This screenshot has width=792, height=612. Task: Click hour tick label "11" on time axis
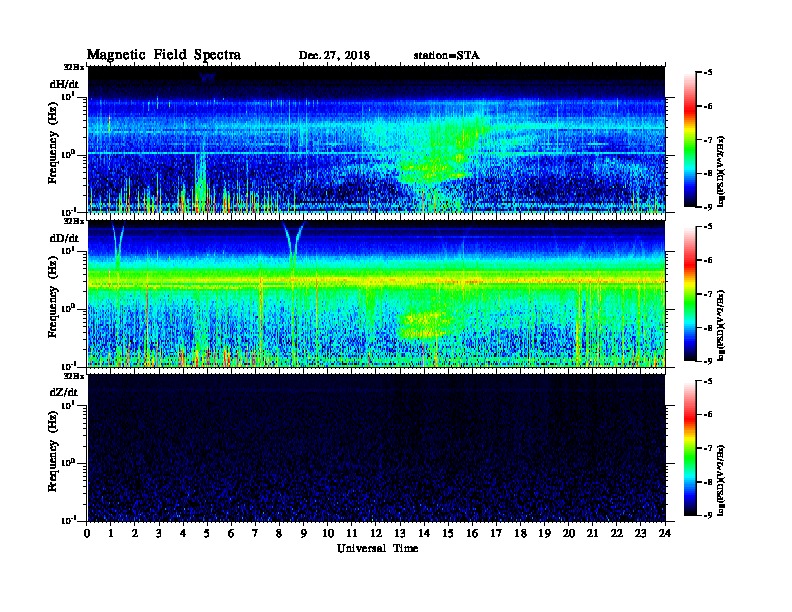point(352,533)
